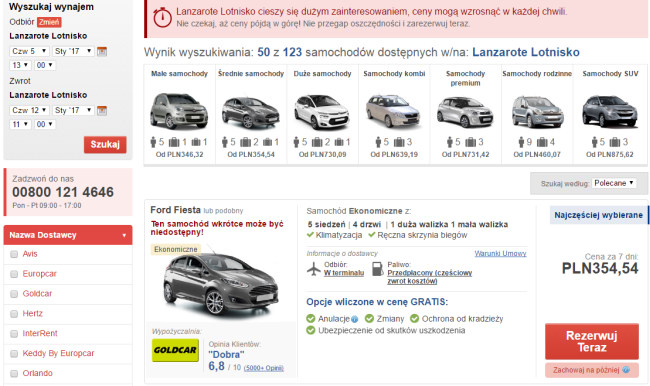Screen dimensions: 650x386
Task: Click the check mark beside Klimatyzacja
Action: click(310, 235)
